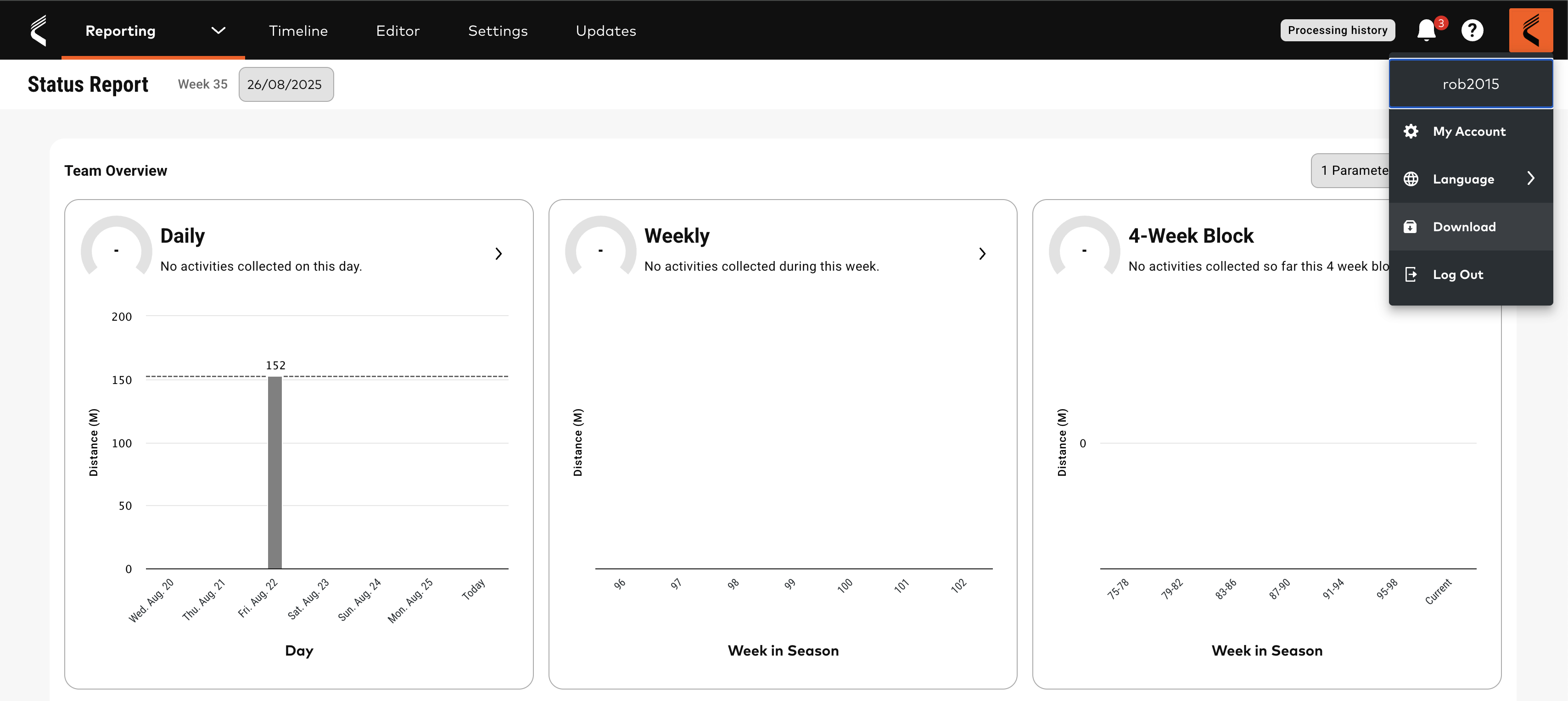This screenshot has width=1568, height=701.
Task: Click the Log Out exit icon
Action: point(1411,274)
